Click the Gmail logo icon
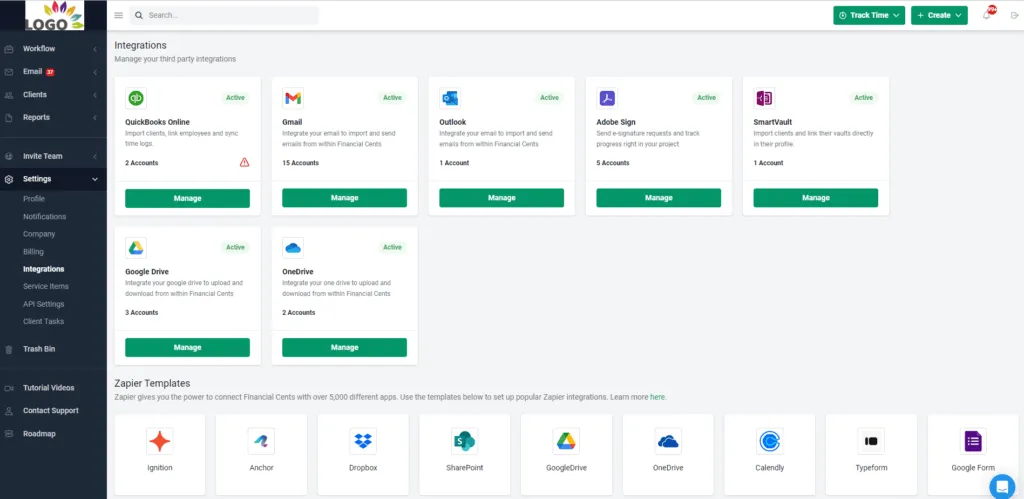This screenshot has width=1024, height=499. click(293, 98)
